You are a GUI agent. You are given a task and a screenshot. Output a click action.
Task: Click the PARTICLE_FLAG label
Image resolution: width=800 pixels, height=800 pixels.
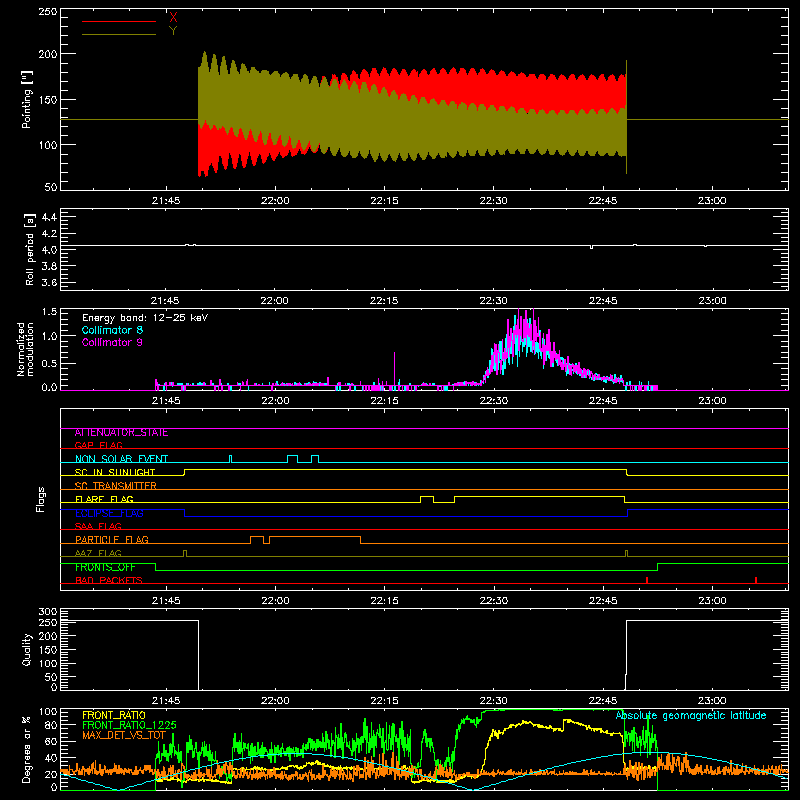[112, 540]
